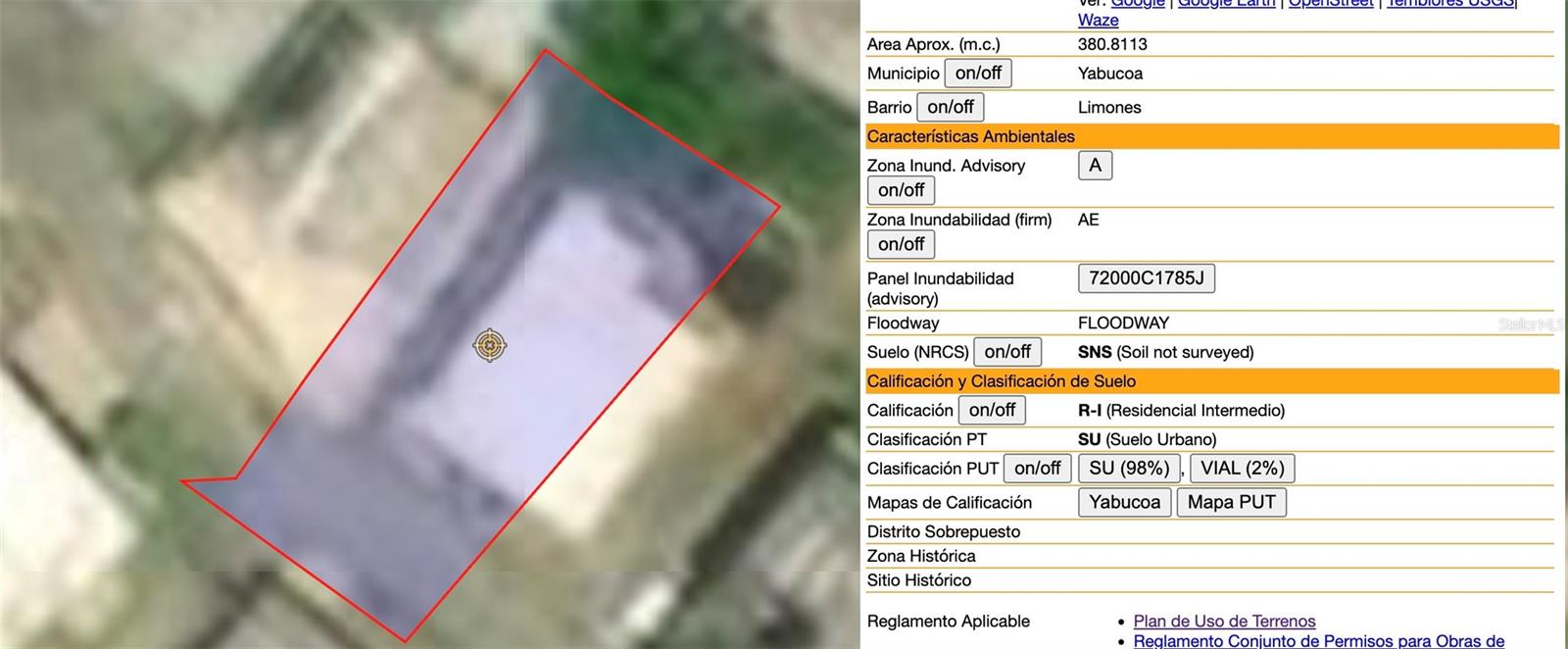View location in OpenStreet
This screenshot has height=649, width=1568.
pos(1330,4)
